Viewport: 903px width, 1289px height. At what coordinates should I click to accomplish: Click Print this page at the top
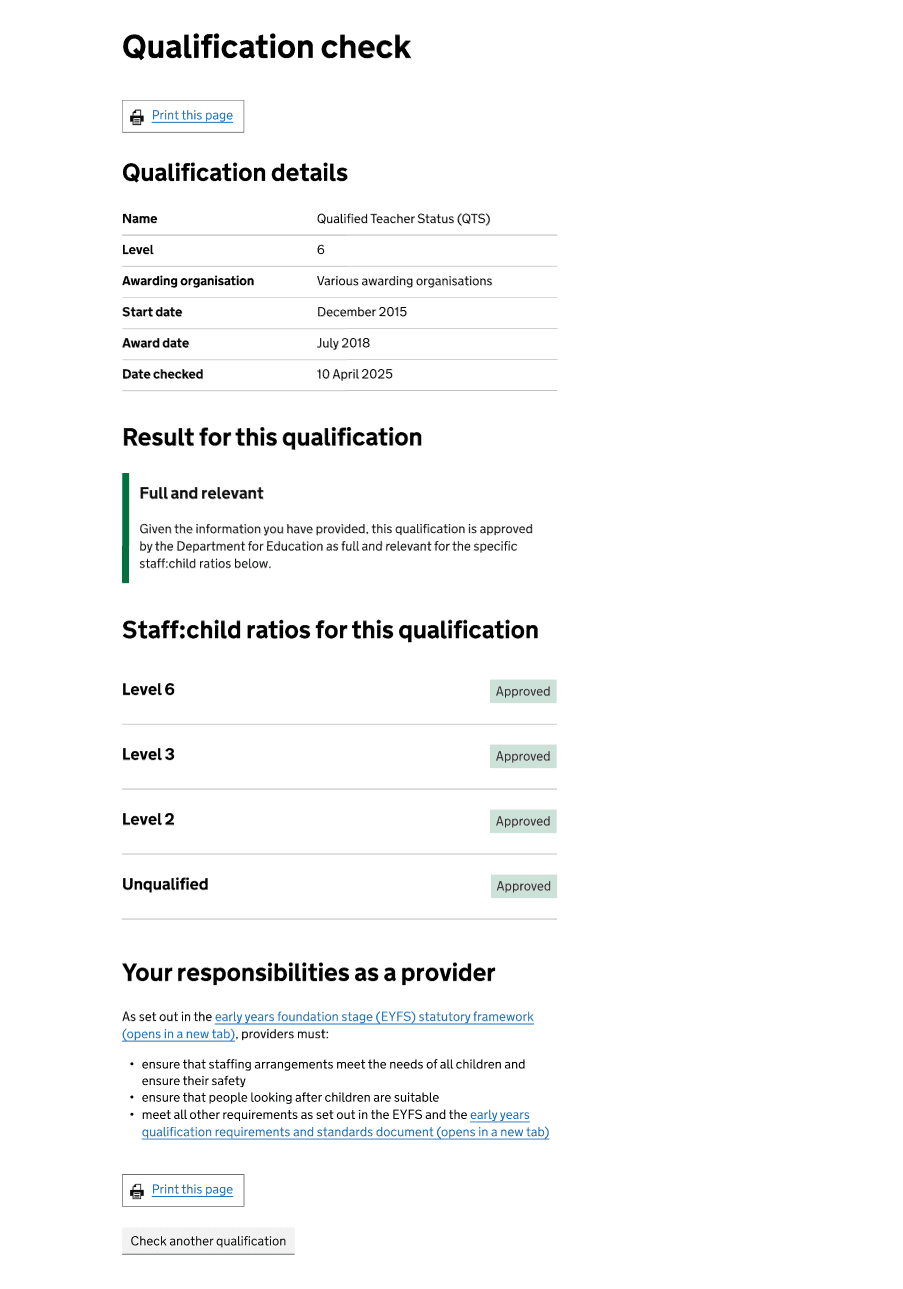192,116
